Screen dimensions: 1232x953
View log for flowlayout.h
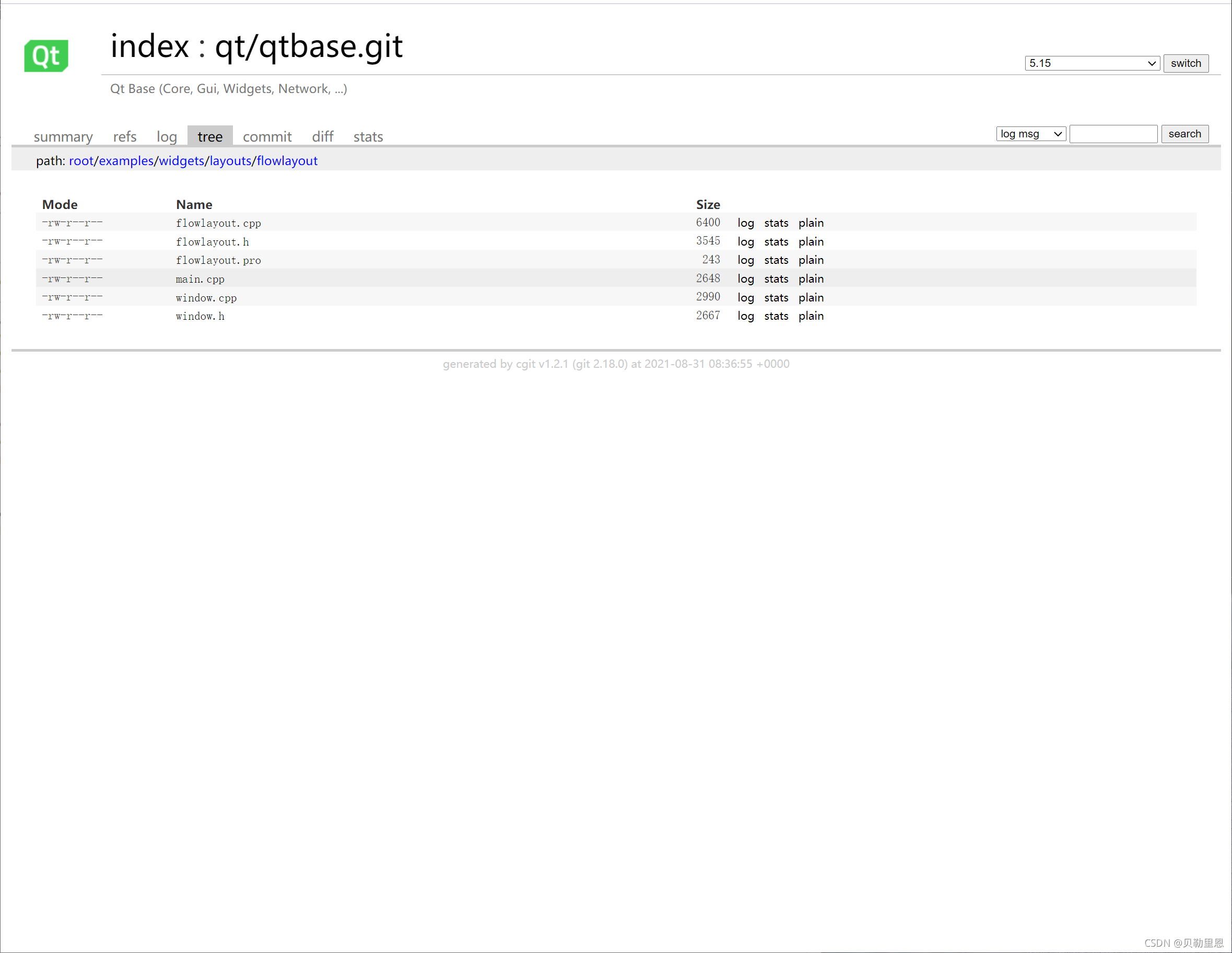[745, 241]
